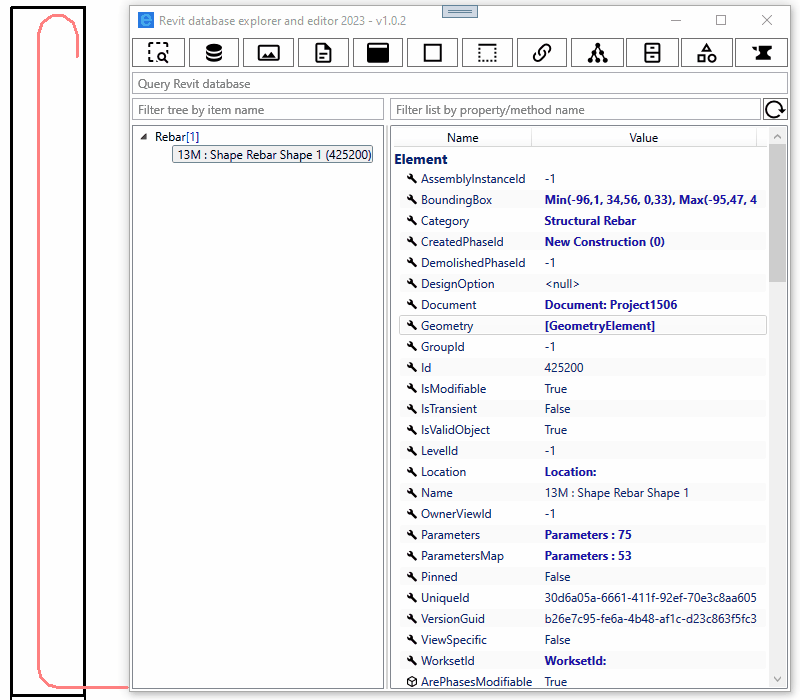The width and height of the screenshot is (800, 700).
Task: Open the Structural Rebar category value
Action: pos(590,221)
